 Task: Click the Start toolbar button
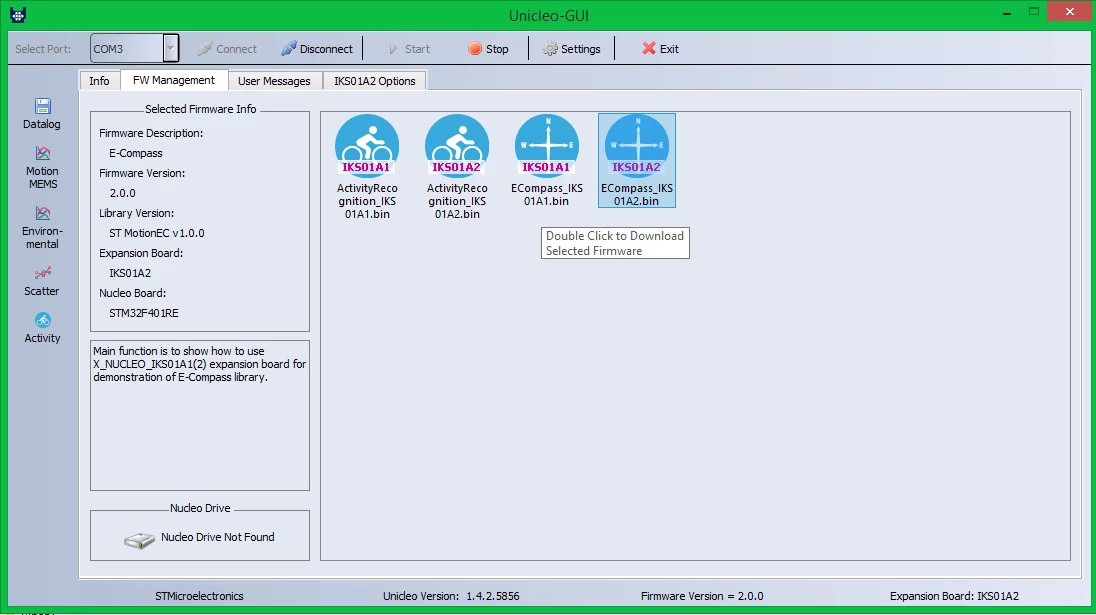[x=409, y=49]
